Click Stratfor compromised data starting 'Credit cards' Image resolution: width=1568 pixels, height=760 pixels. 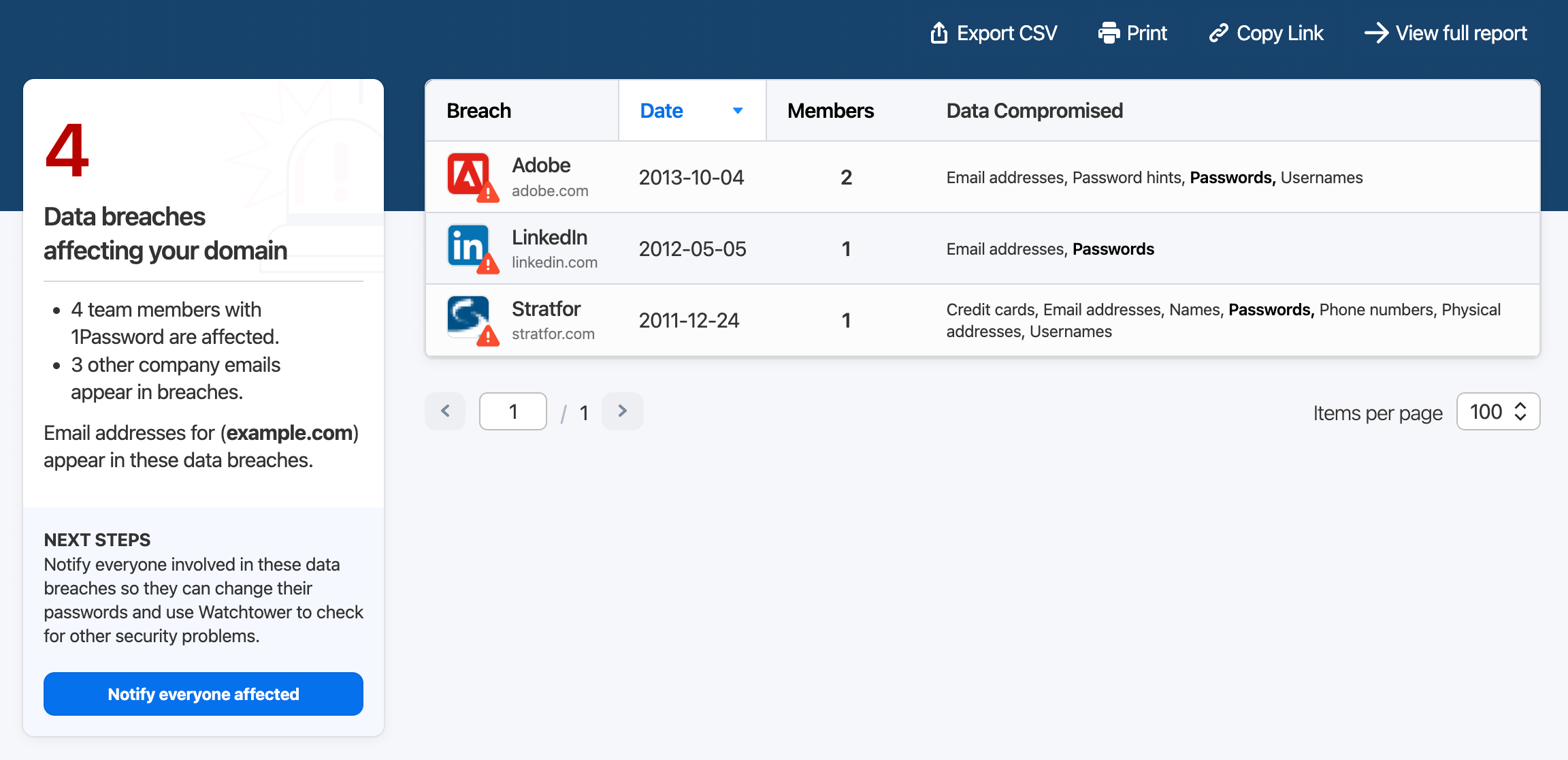[1223, 320]
